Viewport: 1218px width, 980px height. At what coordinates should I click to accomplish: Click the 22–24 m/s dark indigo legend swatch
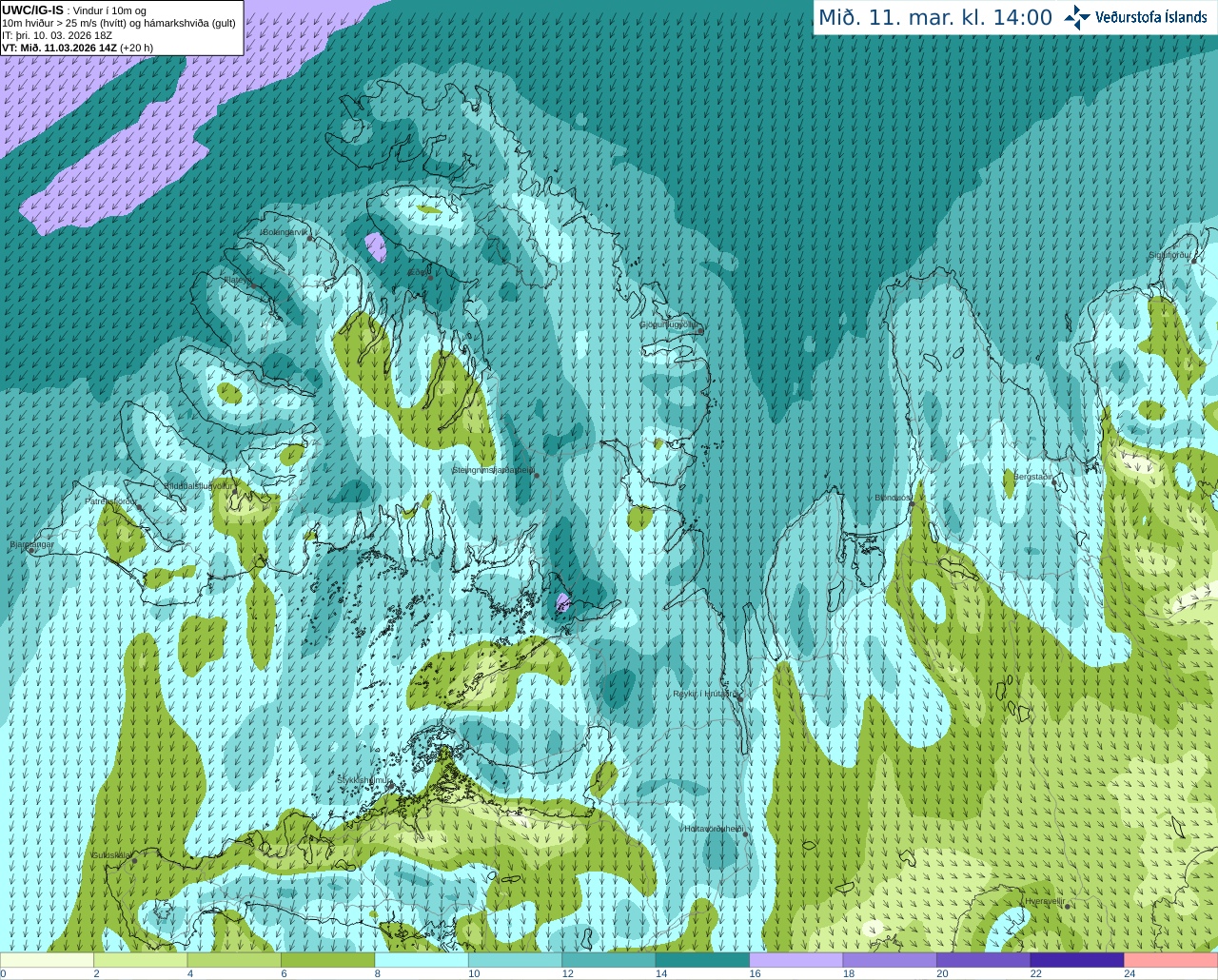click(1078, 960)
